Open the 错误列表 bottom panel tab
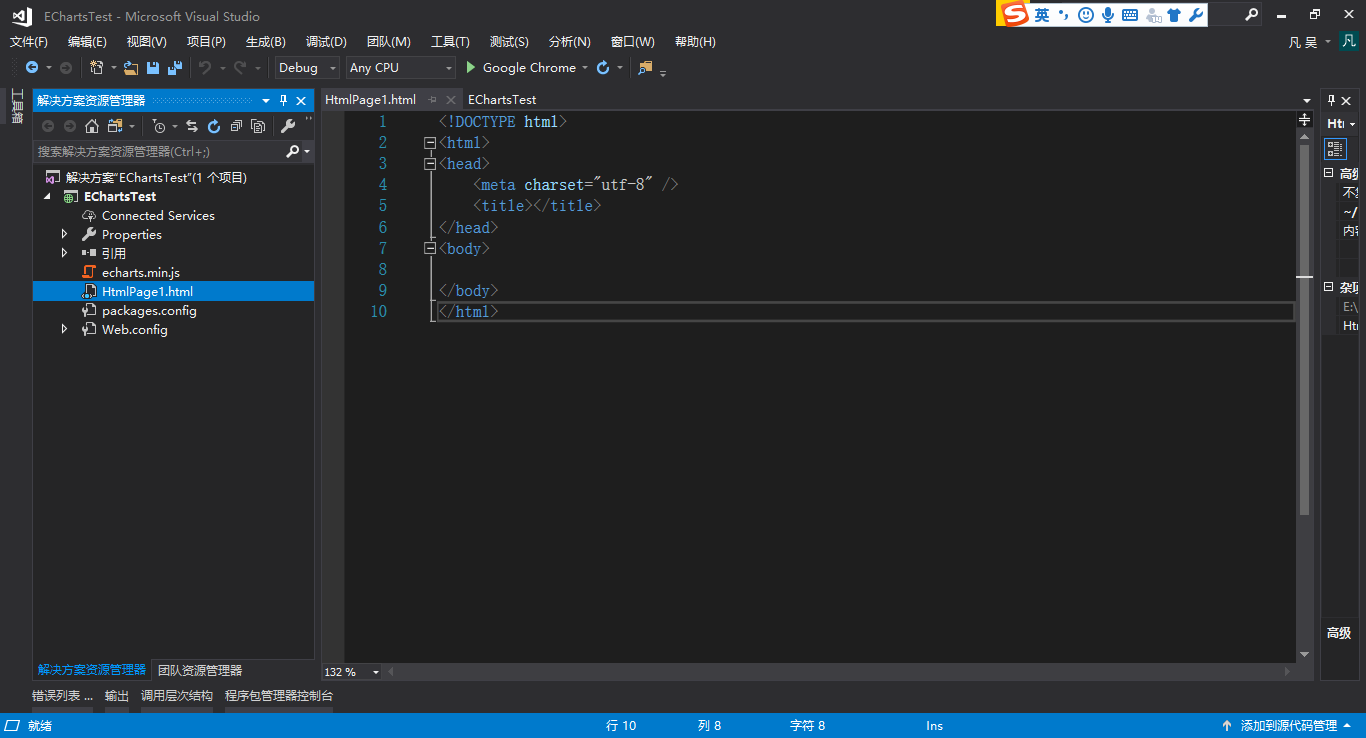The width and height of the screenshot is (1366, 738). [62, 696]
